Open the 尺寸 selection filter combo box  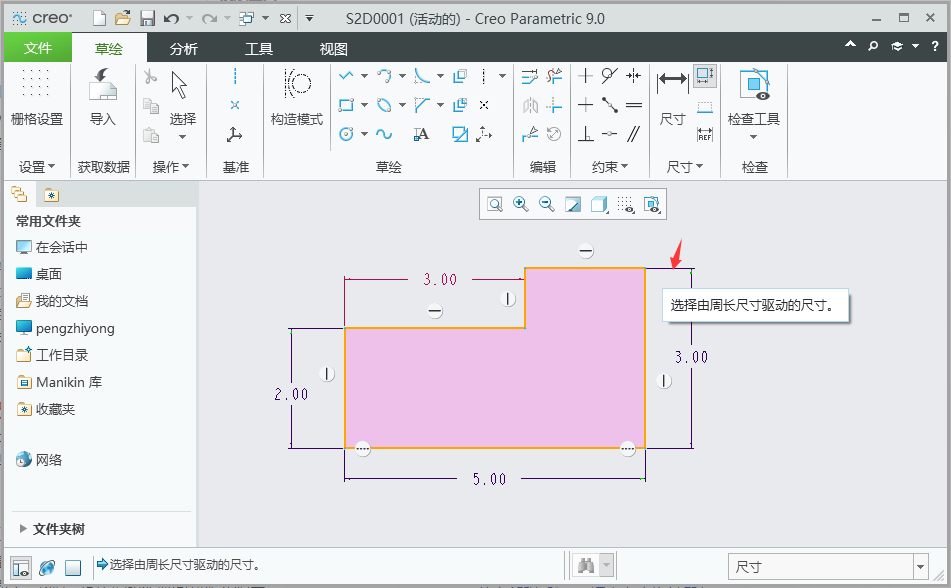[x=828, y=567]
